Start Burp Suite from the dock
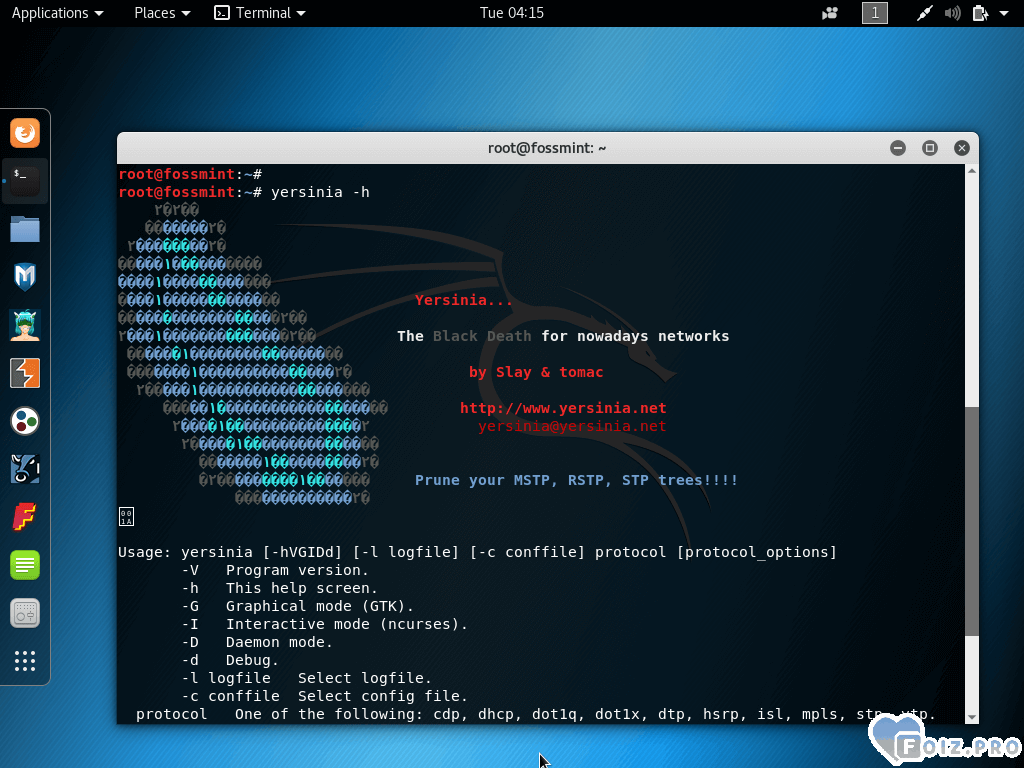The image size is (1024, 768). click(x=25, y=373)
